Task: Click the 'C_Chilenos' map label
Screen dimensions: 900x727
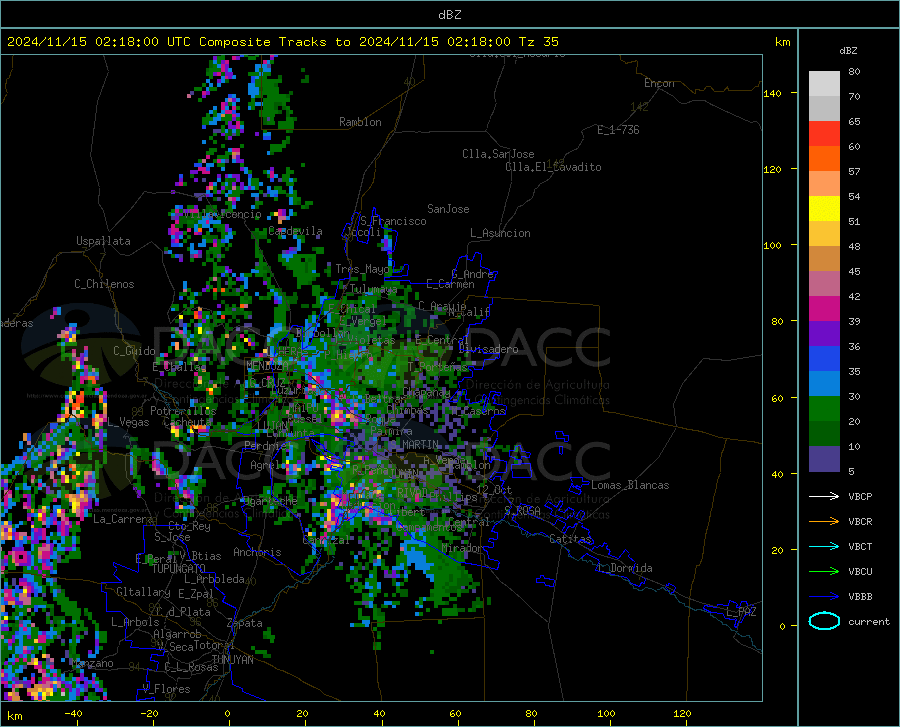Action: [x=104, y=284]
